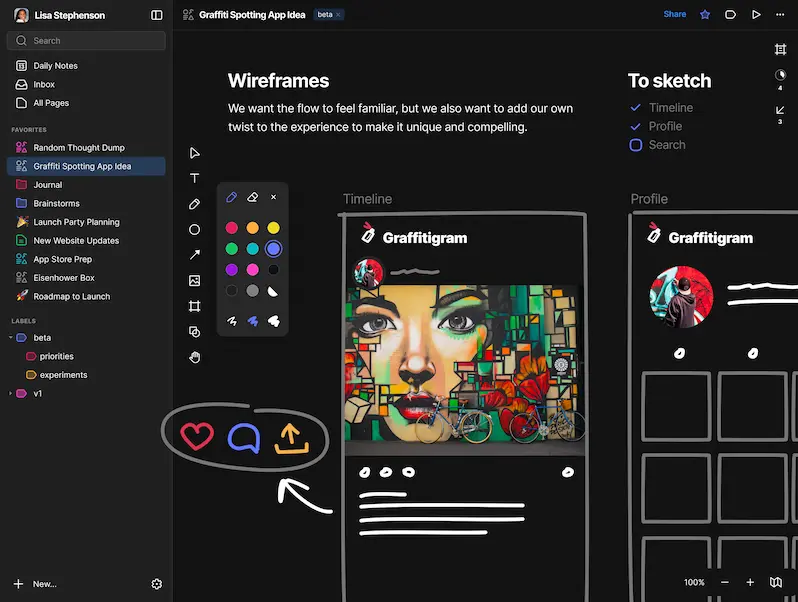Viewport: 798px width, 602px height.
Task: Select the layered shapes tool
Action: pos(194,332)
